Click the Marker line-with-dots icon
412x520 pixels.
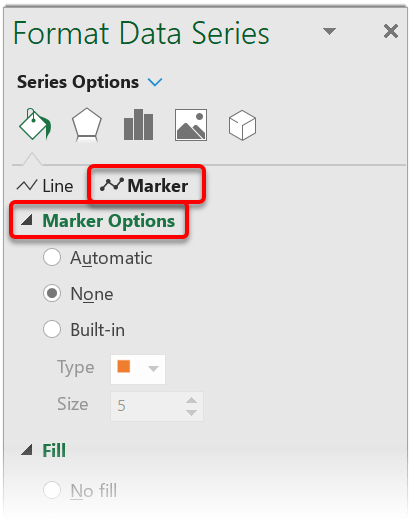click(112, 185)
